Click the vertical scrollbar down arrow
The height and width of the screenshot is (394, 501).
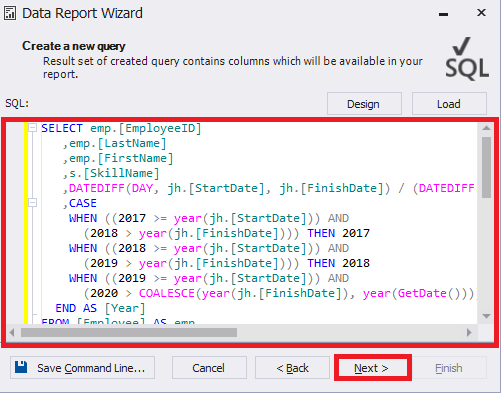click(x=486, y=316)
